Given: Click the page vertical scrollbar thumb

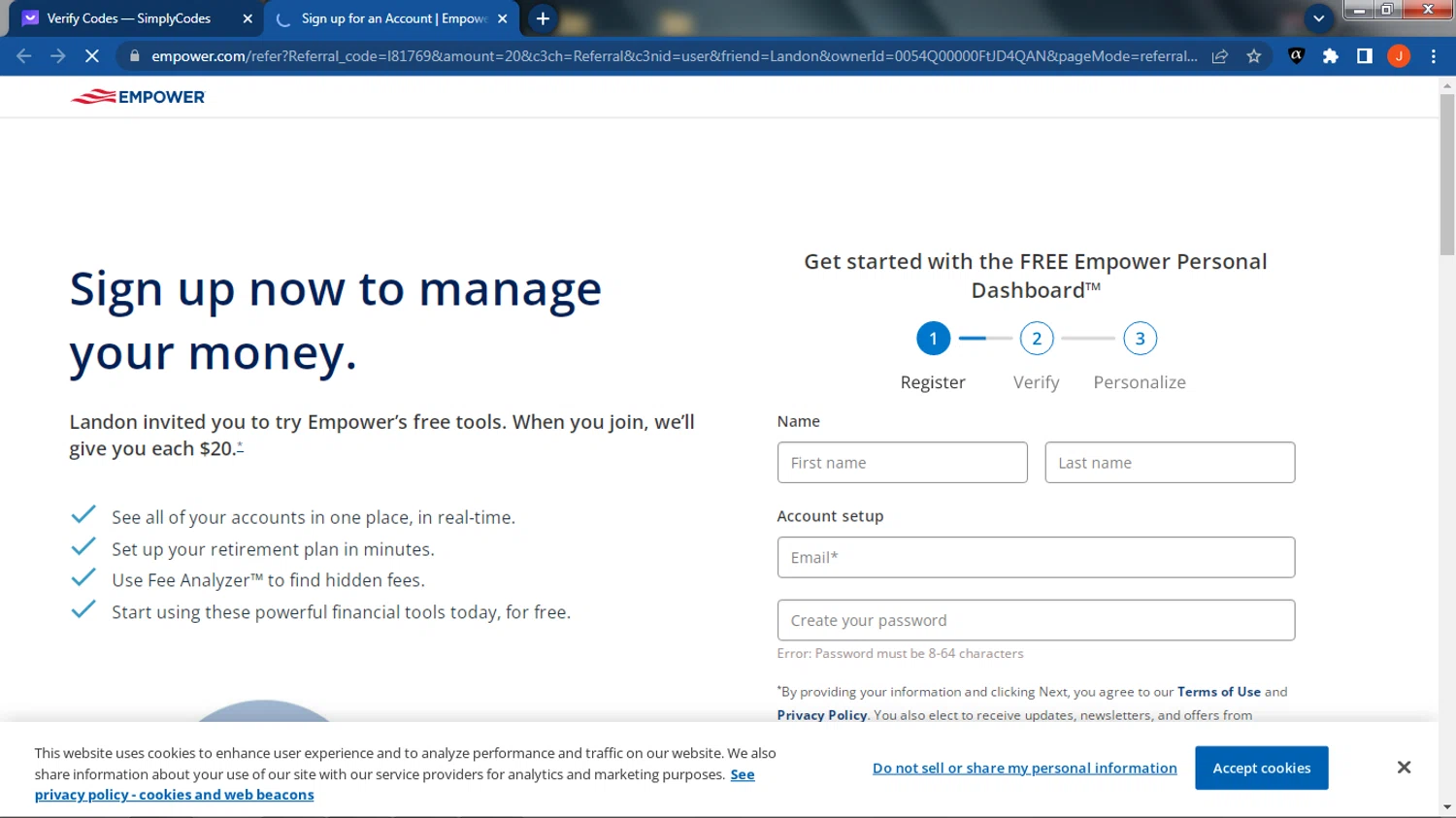Looking at the screenshot, I should pos(1447,175).
